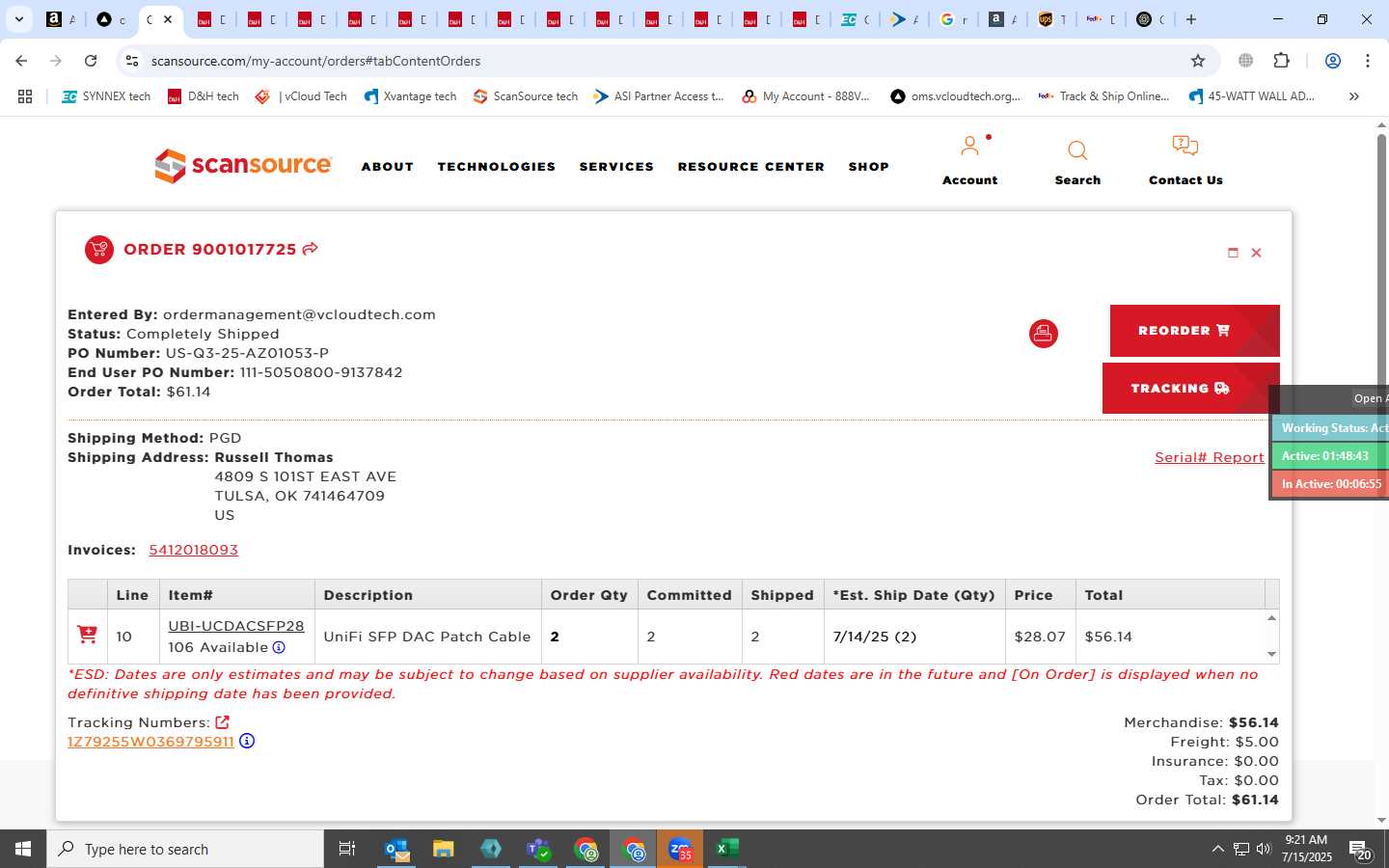1389x868 pixels.
Task: Click info icon next to tracking number
Action: [247, 741]
